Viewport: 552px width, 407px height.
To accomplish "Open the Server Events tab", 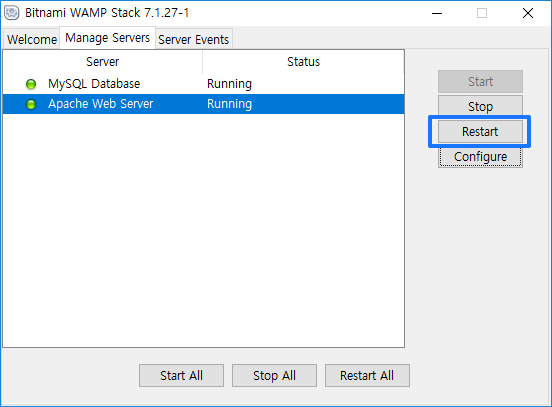I will click(x=194, y=39).
